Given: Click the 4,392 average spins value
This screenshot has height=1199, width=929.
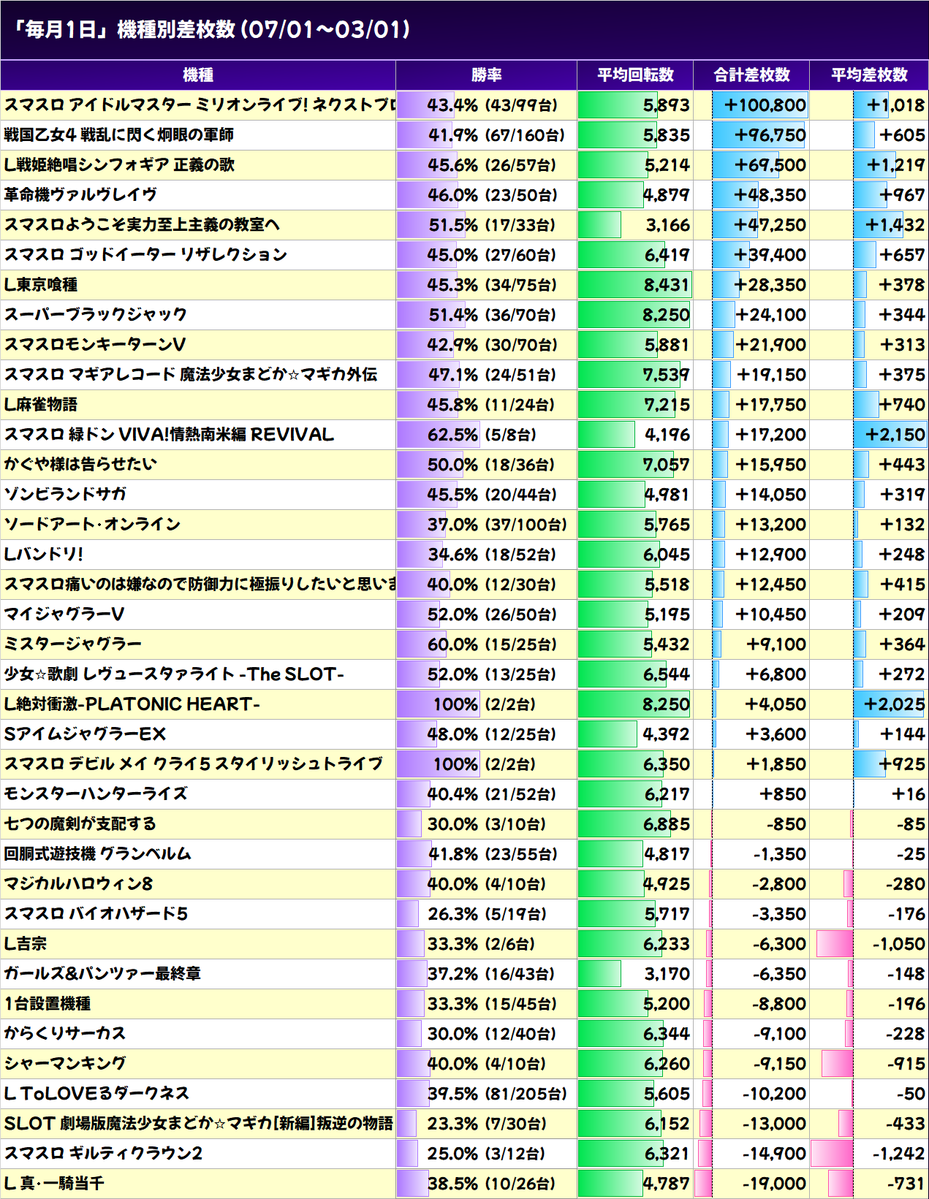Looking at the screenshot, I should point(667,734).
